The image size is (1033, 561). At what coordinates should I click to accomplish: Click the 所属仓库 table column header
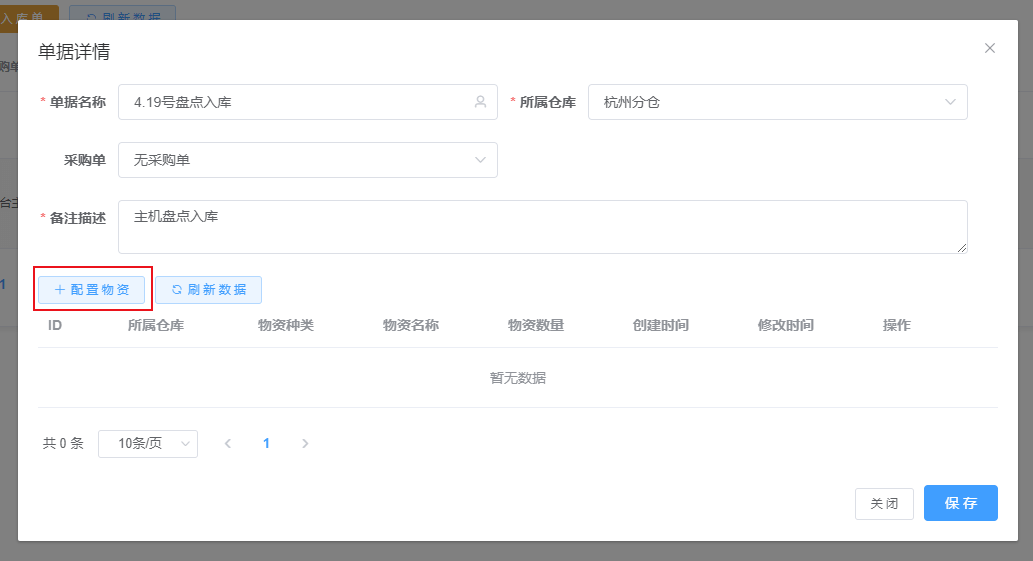[x=155, y=325]
